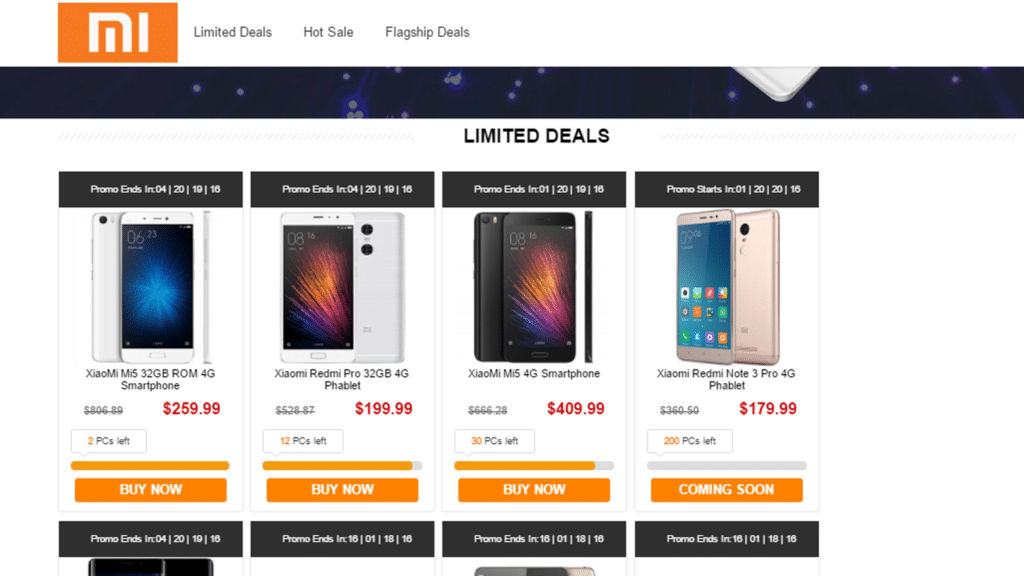The height and width of the screenshot is (576, 1024).
Task: Click COMING SOON for Redmi Note 3 Pro
Action: point(727,490)
